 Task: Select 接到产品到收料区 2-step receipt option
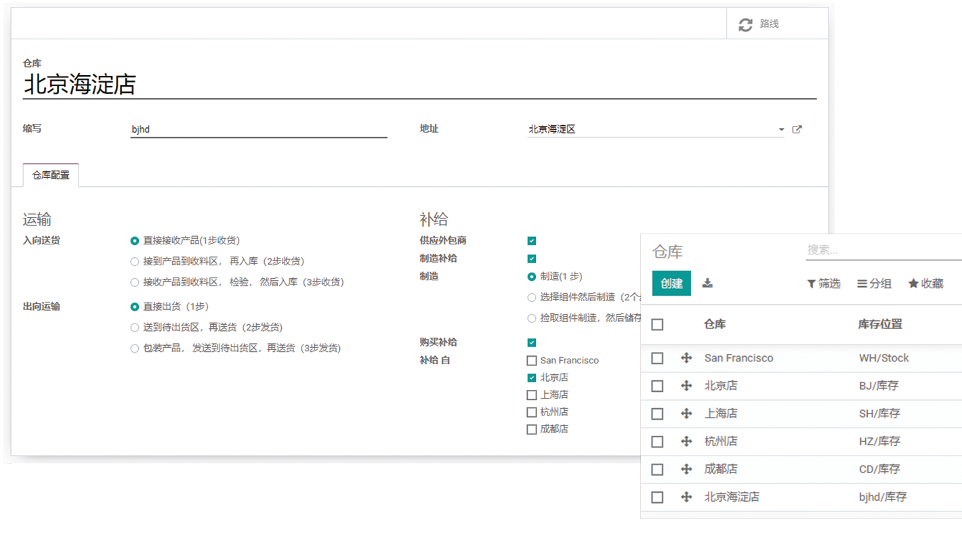click(x=135, y=262)
